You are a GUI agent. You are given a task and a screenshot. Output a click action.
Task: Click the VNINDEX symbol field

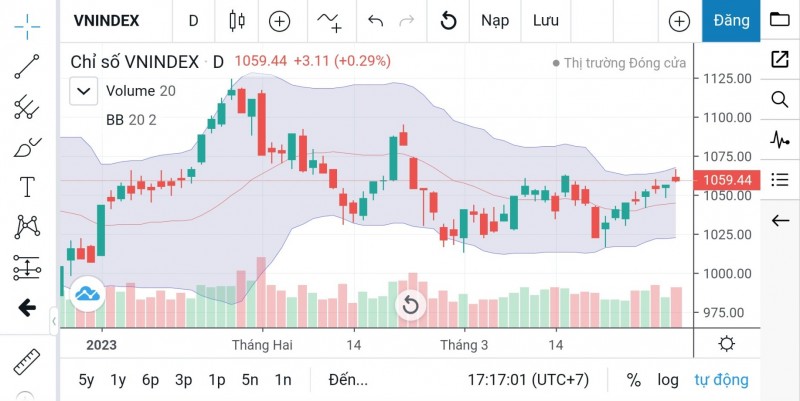pyautogui.click(x=106, y=20)
